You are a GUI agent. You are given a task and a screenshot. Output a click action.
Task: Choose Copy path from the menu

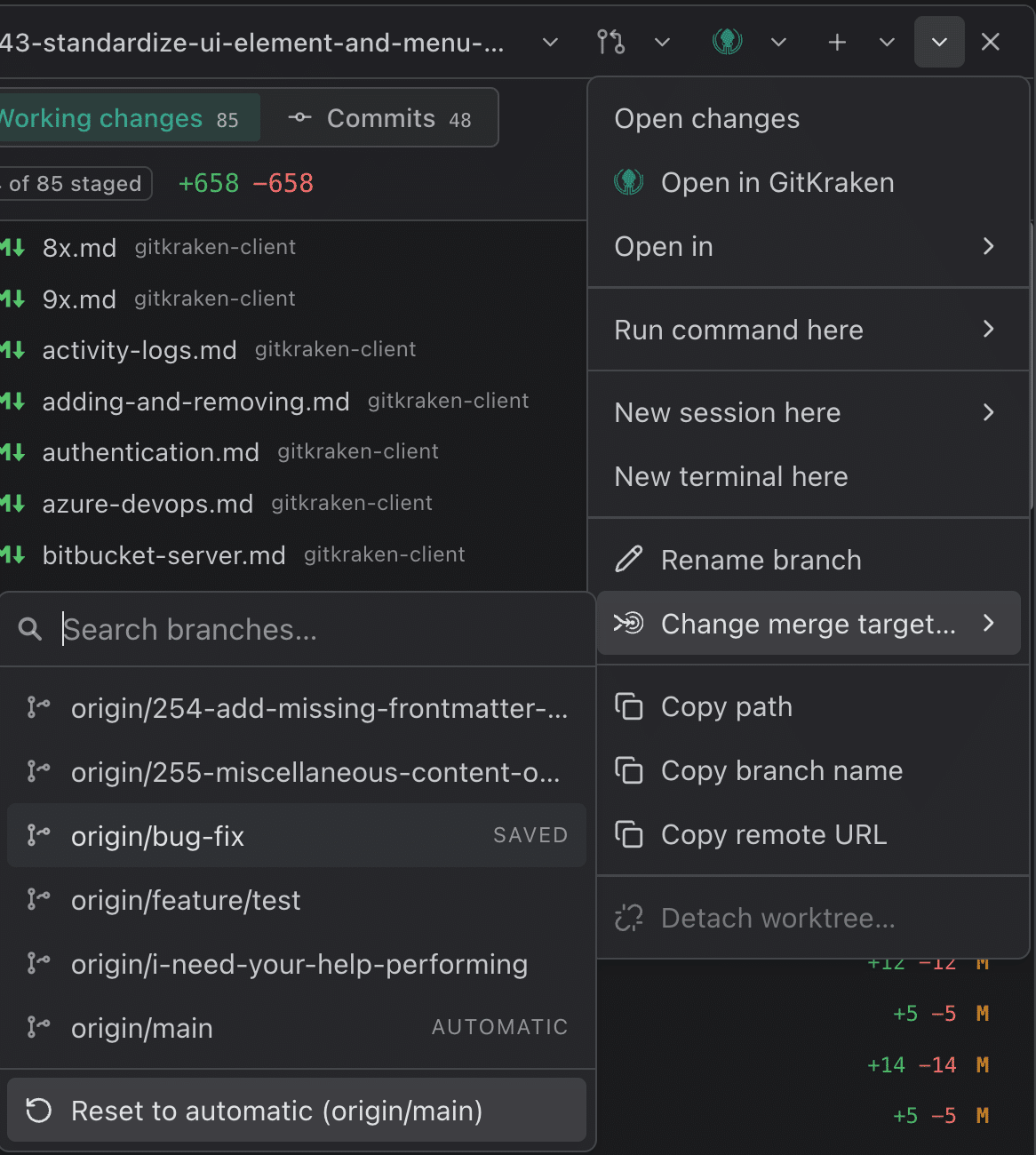[809, 706]
